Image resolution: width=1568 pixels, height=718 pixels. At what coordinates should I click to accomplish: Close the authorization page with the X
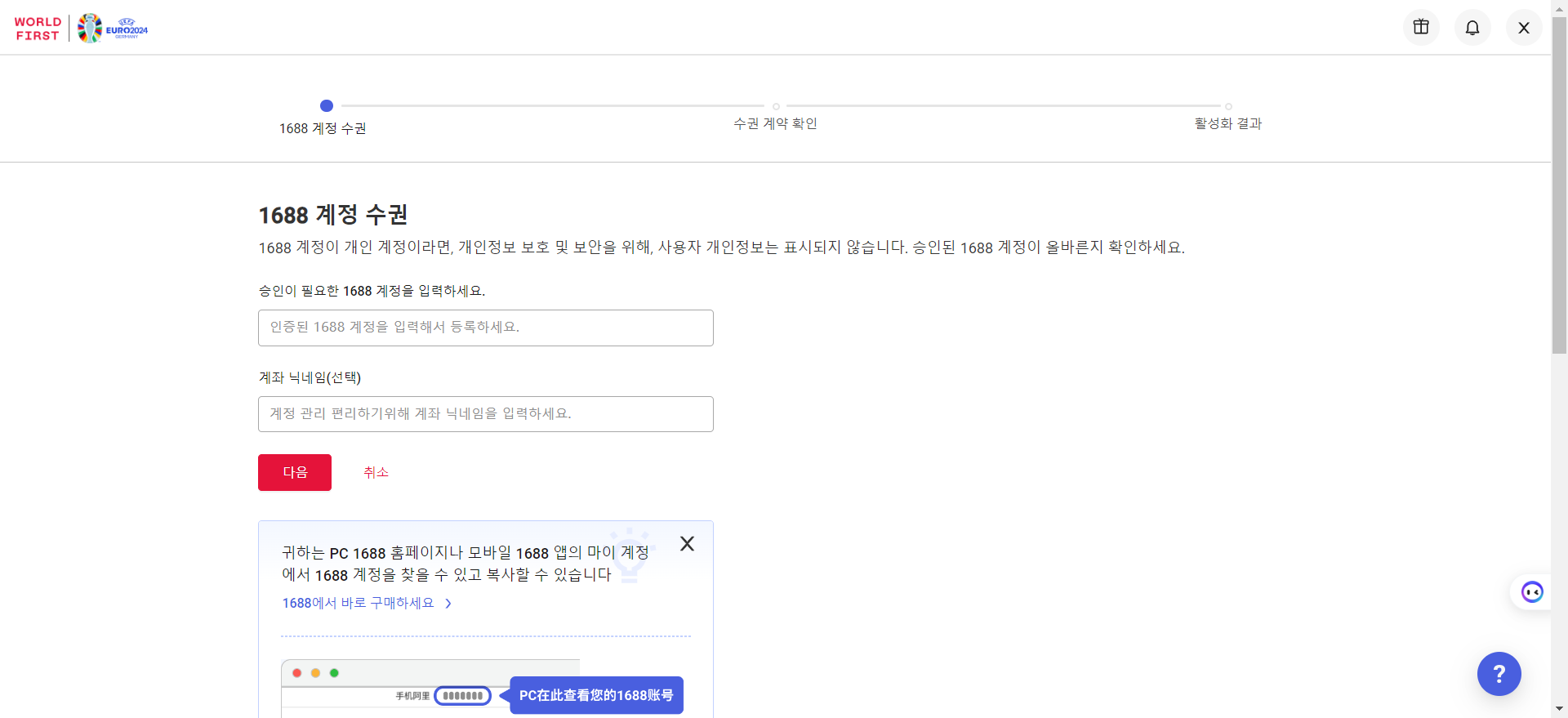pyautogui.click(x=1524, y=28)
